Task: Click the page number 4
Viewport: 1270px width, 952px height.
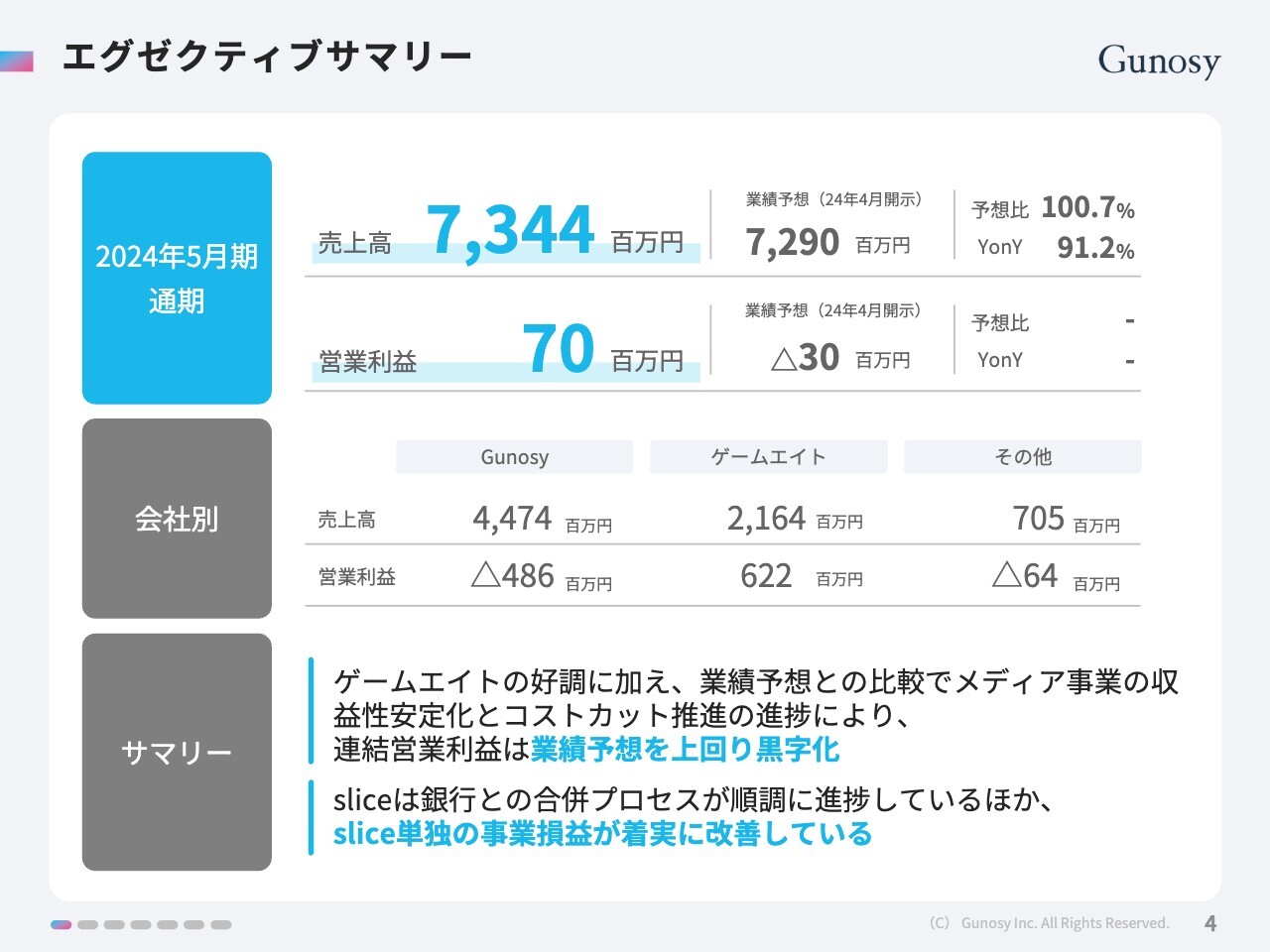Action: [x=1209, y=923]
